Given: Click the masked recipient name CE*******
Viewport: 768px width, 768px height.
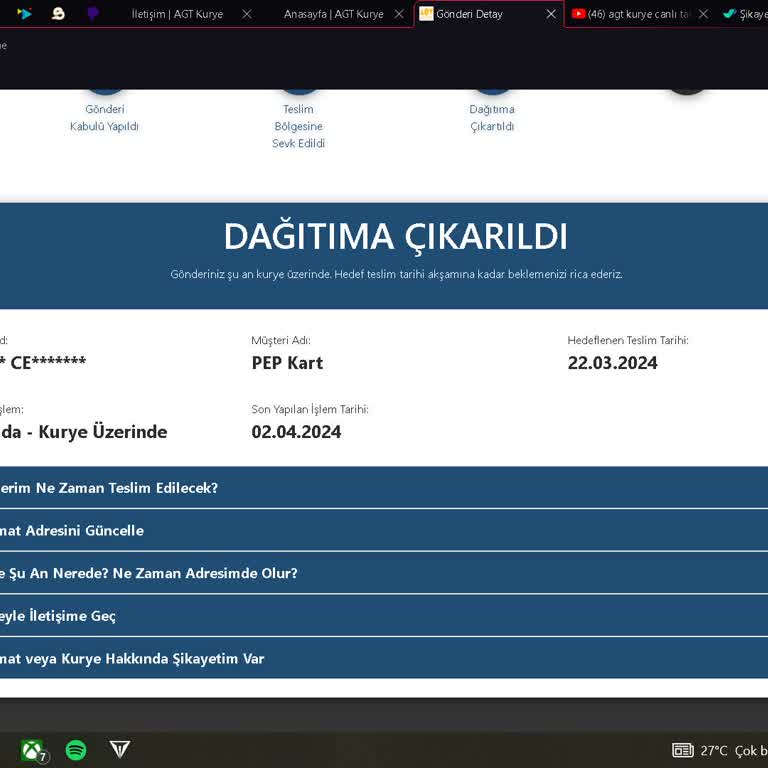Looking at the screenshot, I should tap(48, 363).
